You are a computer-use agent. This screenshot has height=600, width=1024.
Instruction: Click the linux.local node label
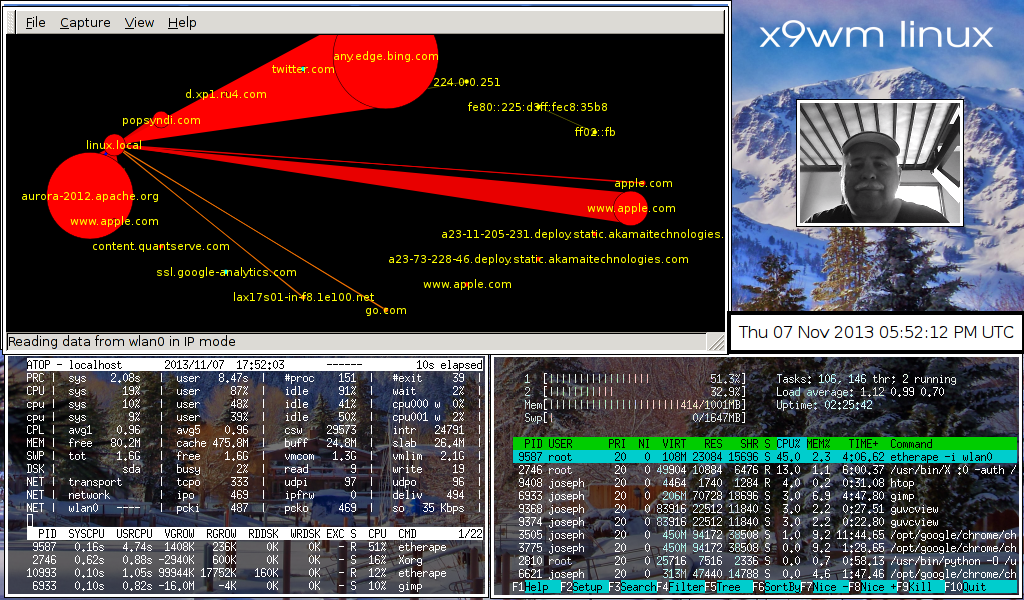(114, 145)
